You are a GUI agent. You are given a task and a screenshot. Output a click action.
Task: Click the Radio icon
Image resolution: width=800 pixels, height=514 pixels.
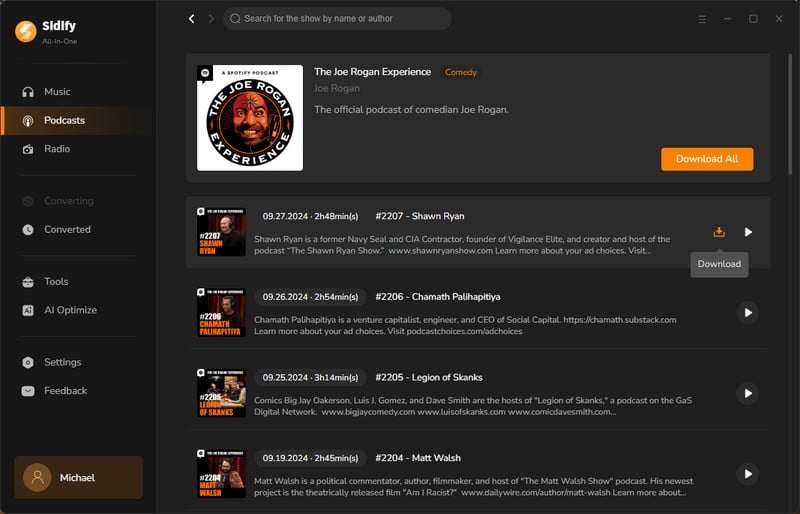28,149
